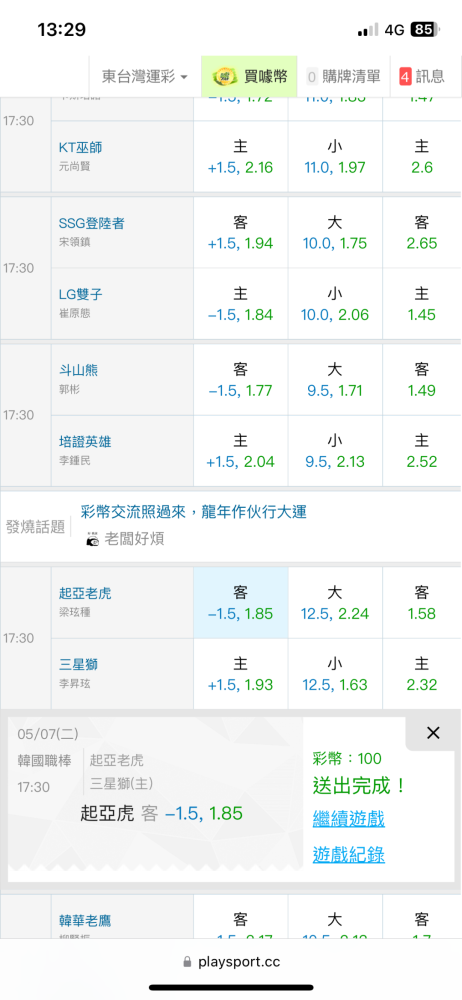Select LG雙子 小 10.0, 2.06 option
The image size is (462, 1000).
(335, 304)
